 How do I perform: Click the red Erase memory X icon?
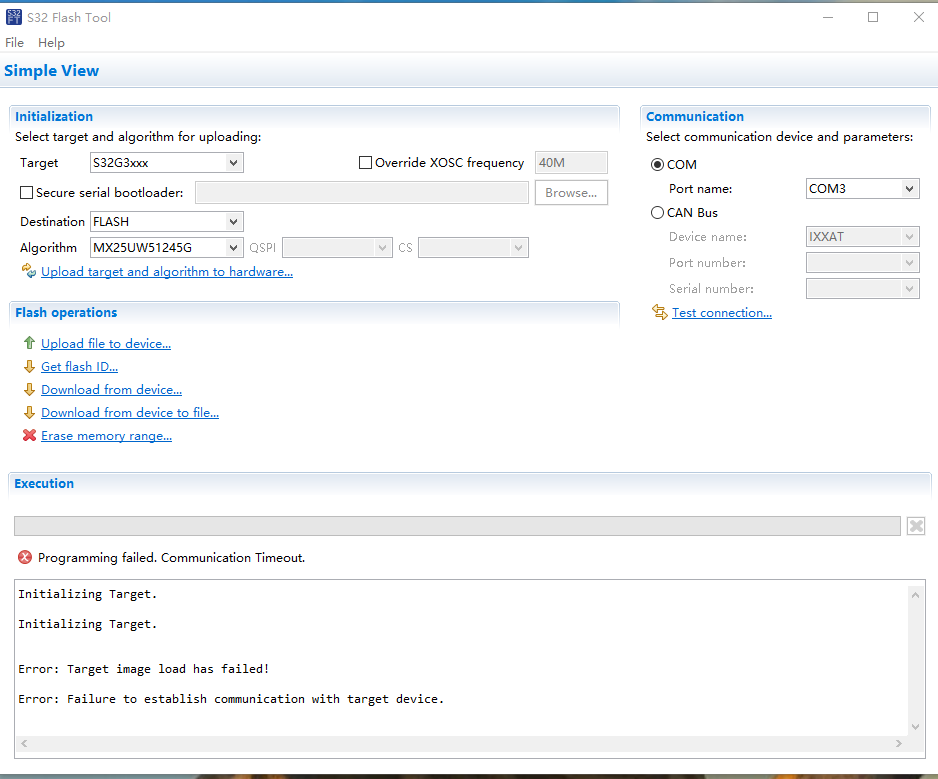tap(29, 435)
